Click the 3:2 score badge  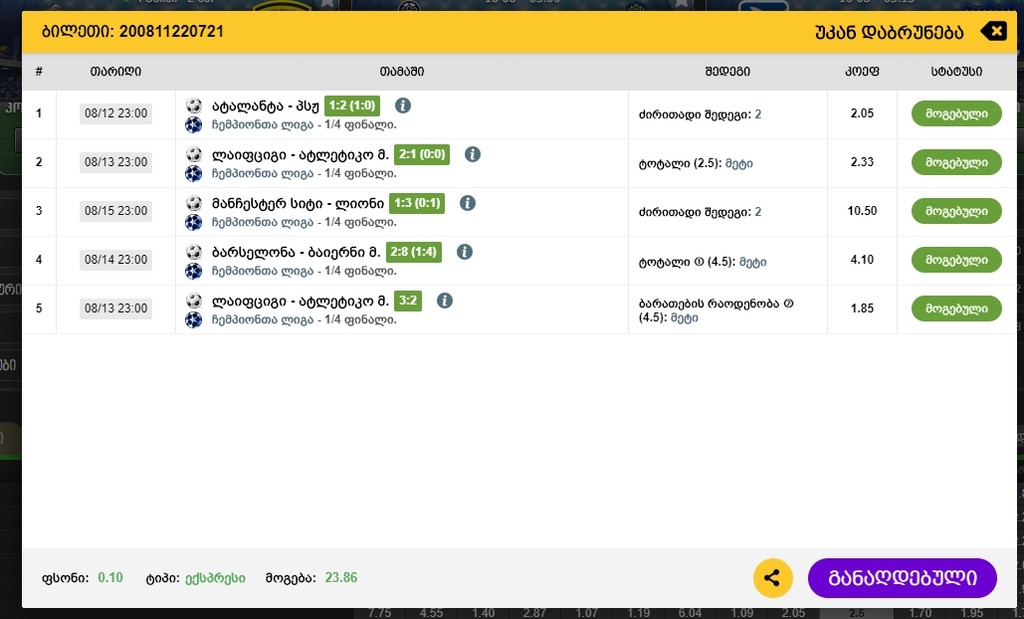tap(408, 301)
